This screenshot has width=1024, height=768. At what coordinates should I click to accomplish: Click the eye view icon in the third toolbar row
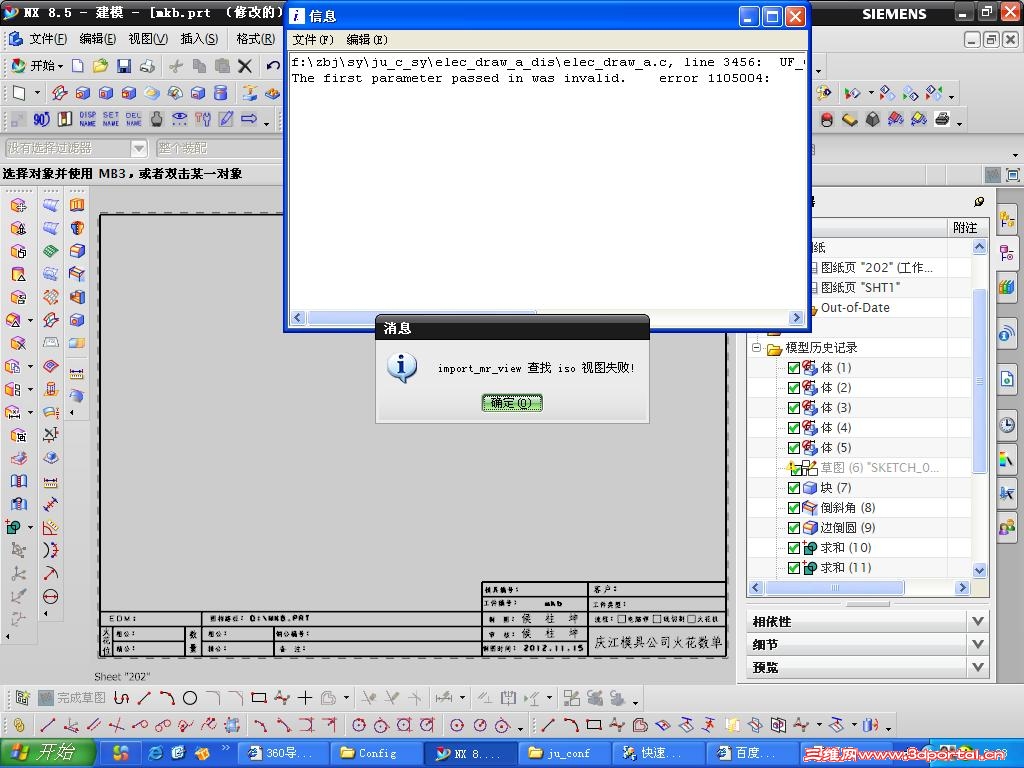(x=180, y=119)
